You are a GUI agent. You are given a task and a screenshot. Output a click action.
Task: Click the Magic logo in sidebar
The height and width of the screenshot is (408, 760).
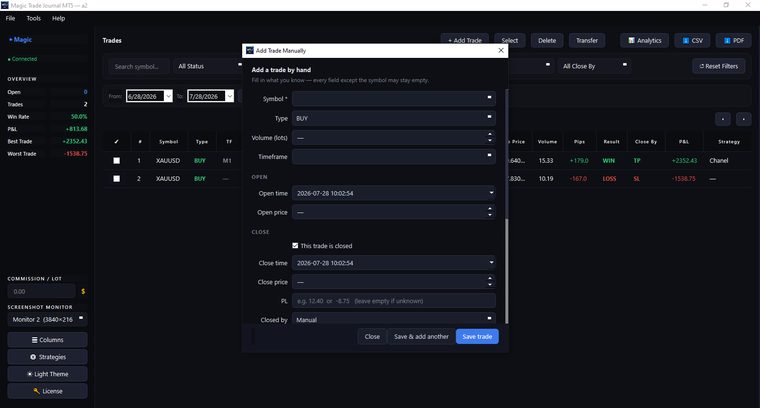20,40
